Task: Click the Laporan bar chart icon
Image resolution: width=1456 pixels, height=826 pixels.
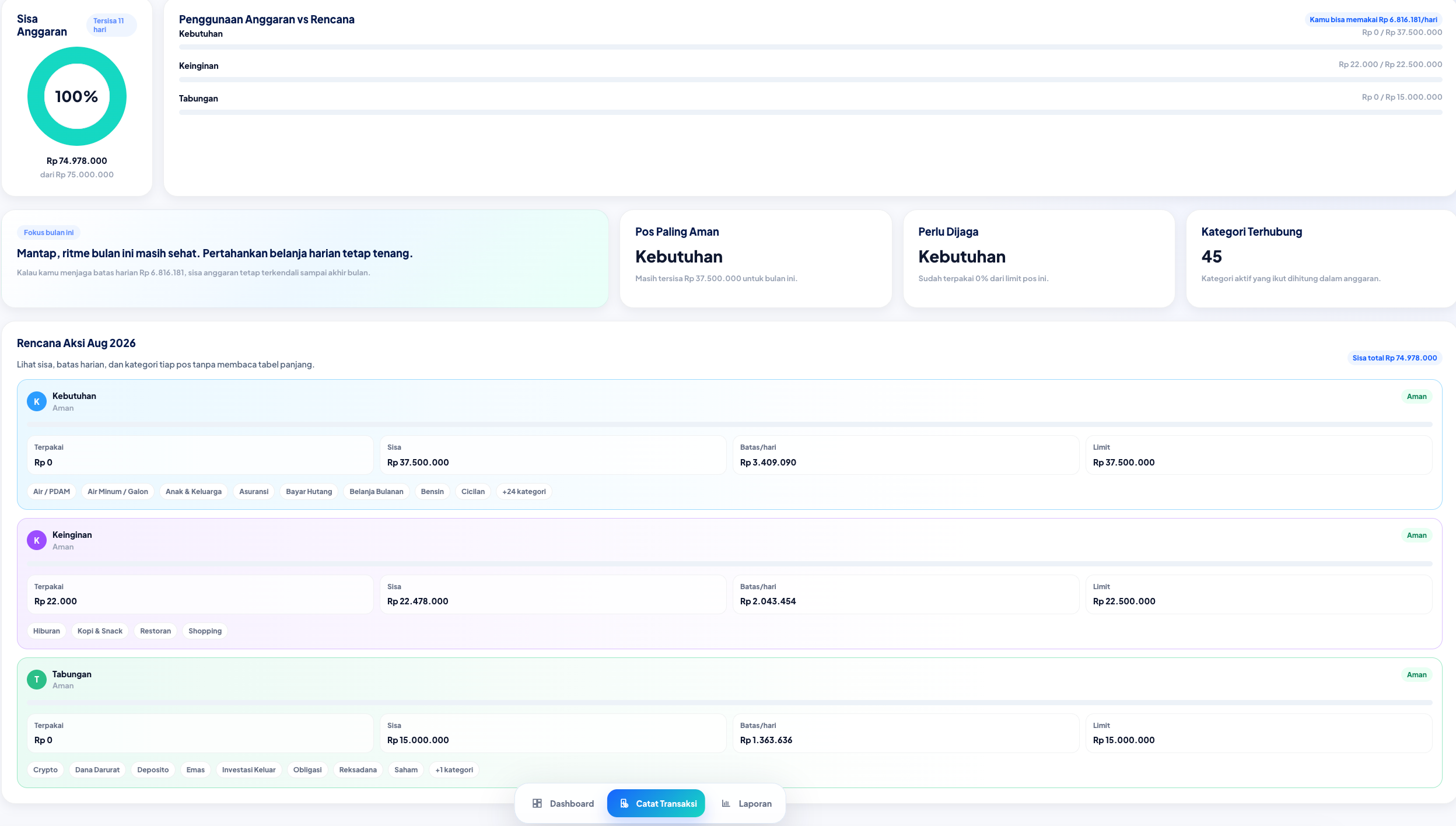Action: pyautogui.click(x=726, y=803)
